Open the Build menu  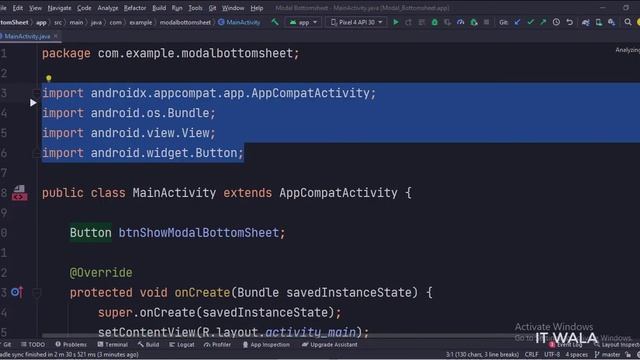(x=159, y=8)
